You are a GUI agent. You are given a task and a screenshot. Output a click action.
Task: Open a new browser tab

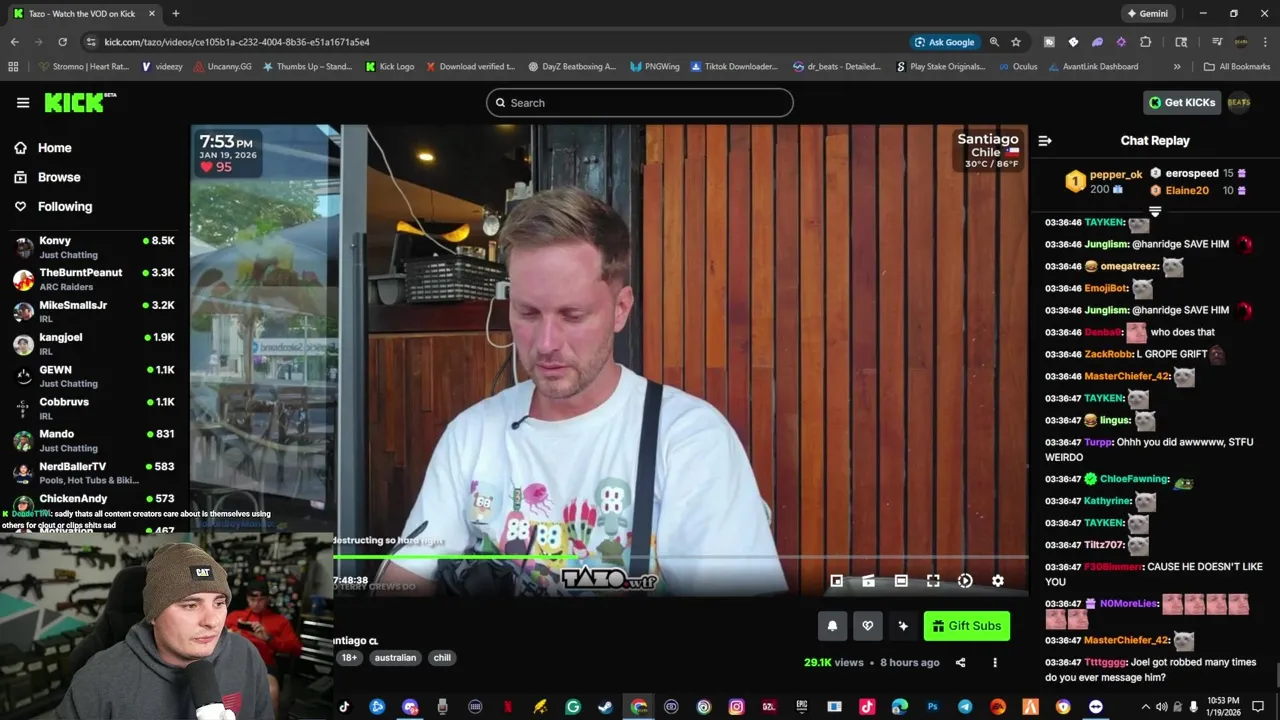(x=176, y=14)
